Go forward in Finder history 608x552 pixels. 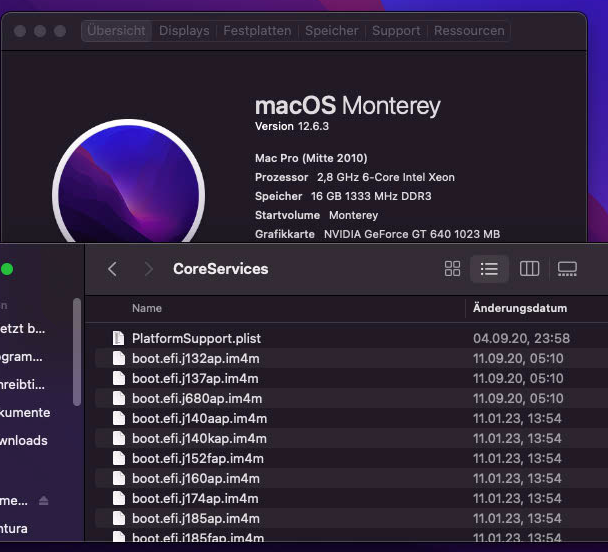tap(148, 269)
